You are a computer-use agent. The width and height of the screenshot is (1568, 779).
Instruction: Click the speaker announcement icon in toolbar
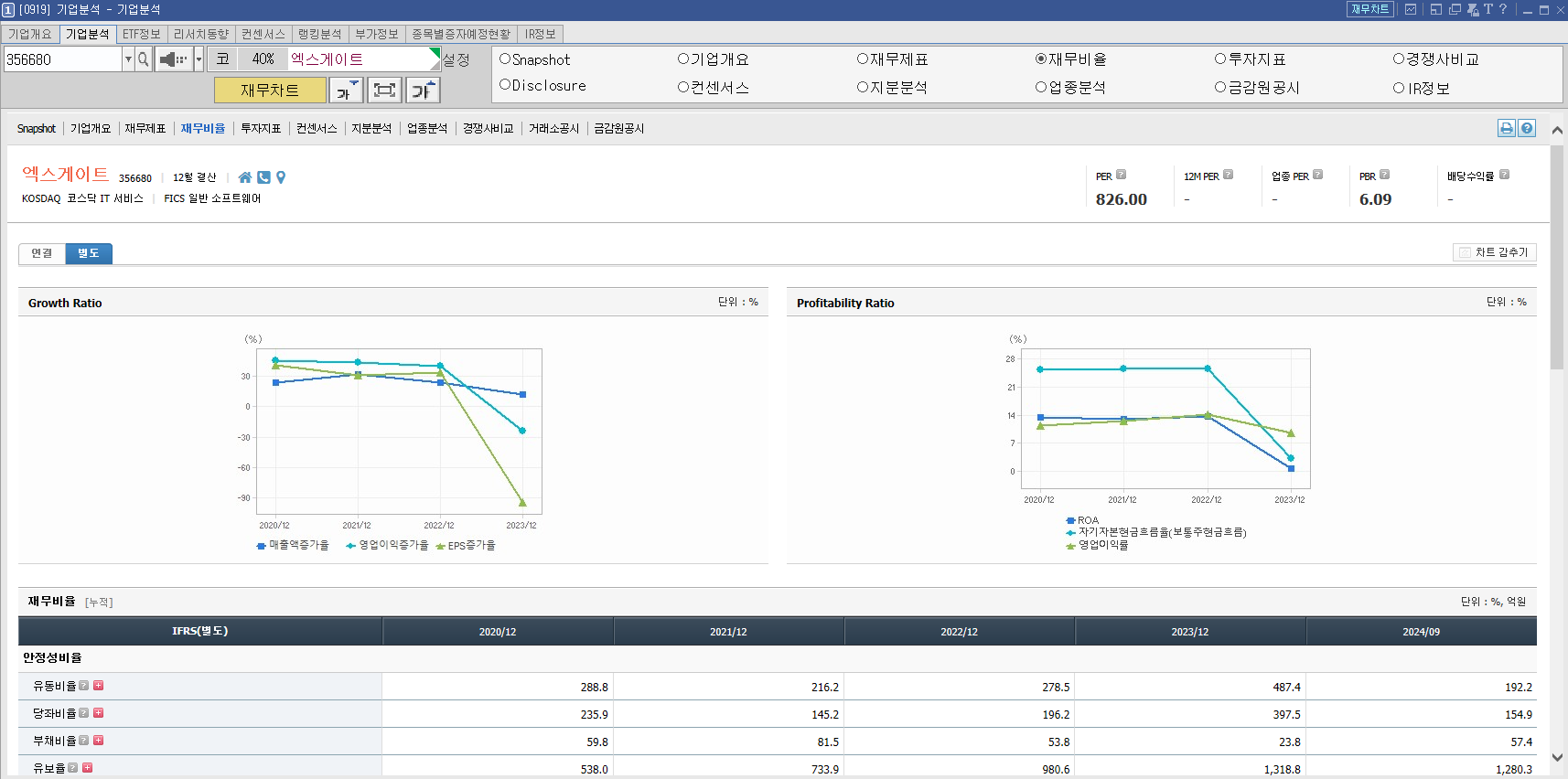click(173, 59)
